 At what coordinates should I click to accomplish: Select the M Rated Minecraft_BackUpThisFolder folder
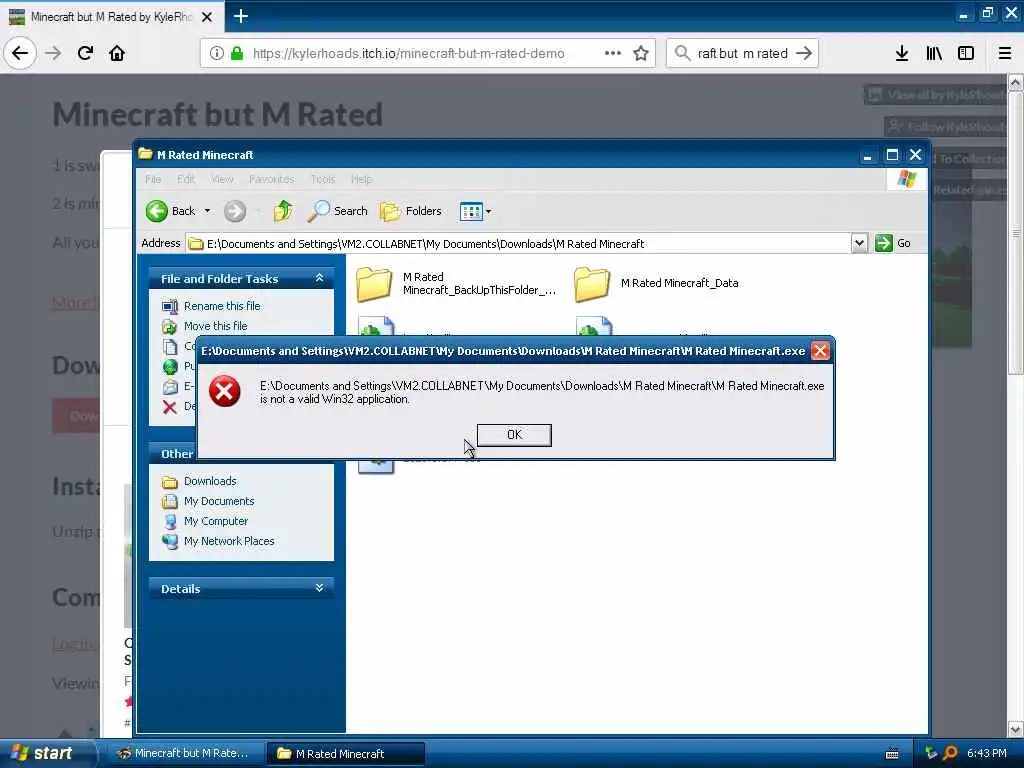(456, 284)
